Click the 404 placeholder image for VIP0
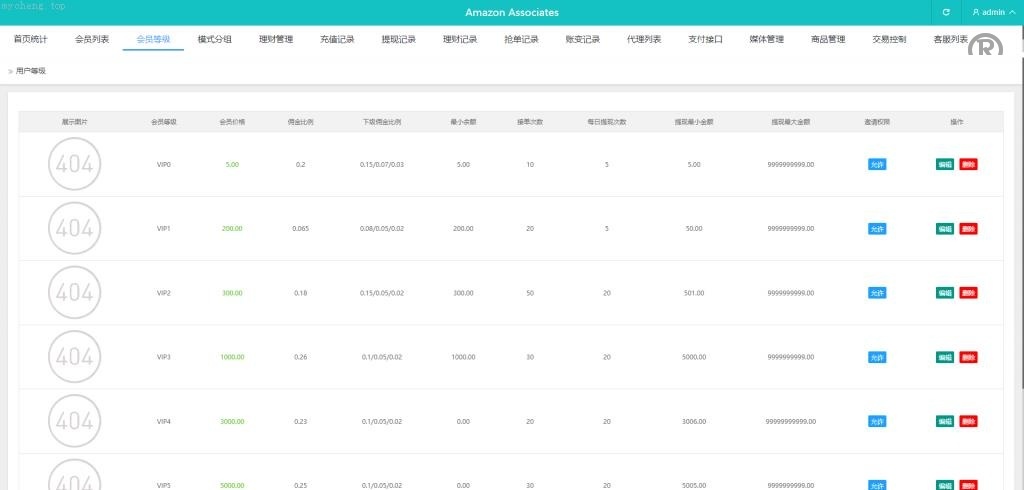The width and height of the screenshot is (1024, 490). pos(75,164)
